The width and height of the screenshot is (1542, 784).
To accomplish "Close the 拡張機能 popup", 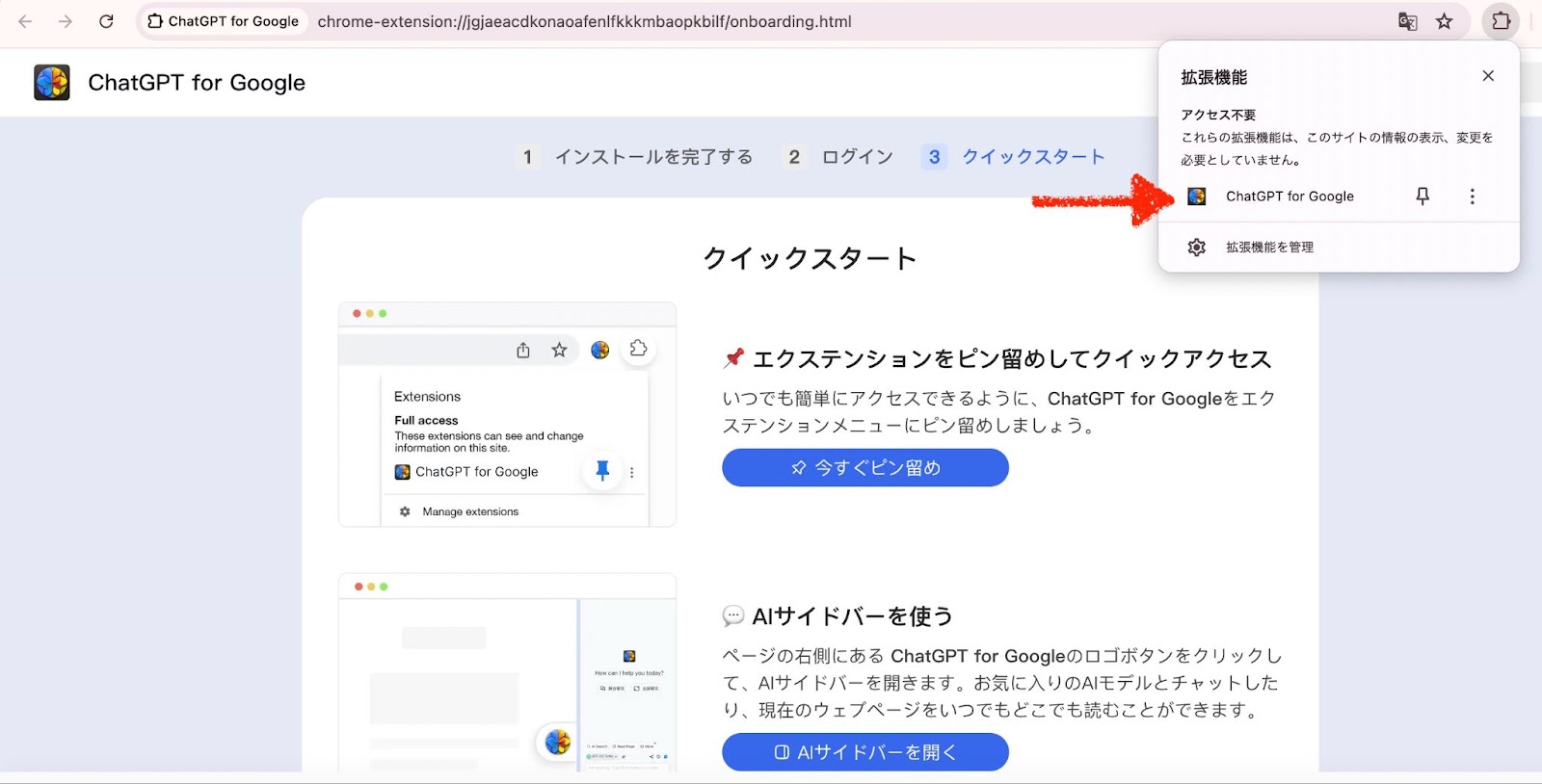I will coord(1488,76).
